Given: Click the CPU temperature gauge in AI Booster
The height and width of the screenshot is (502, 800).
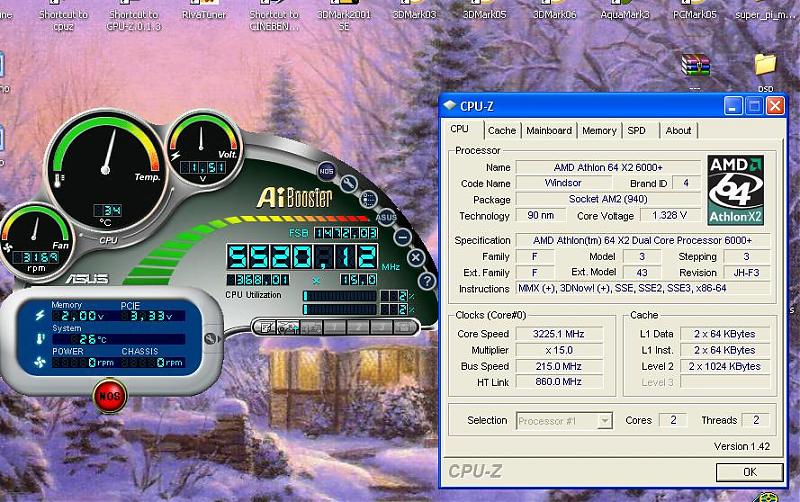Looking at the screenshot, I should (x=106, y=171).
